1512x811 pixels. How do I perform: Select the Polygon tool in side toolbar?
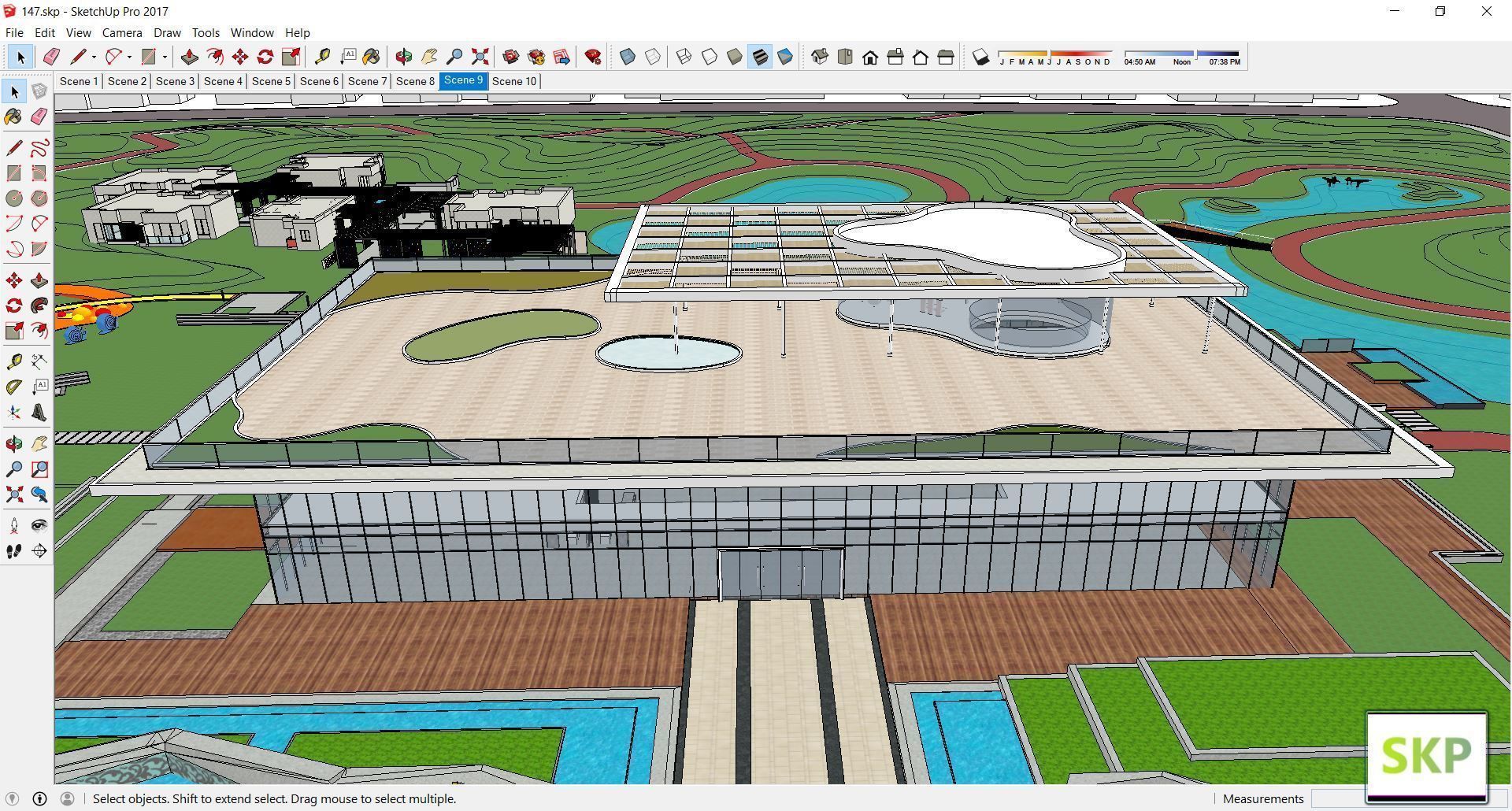[39, 198]
